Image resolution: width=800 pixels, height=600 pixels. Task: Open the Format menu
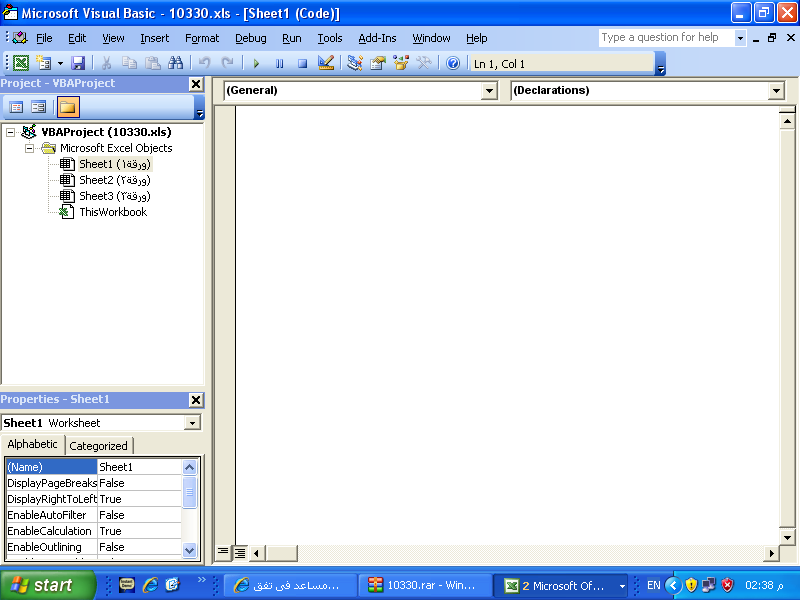pos(202,38)
